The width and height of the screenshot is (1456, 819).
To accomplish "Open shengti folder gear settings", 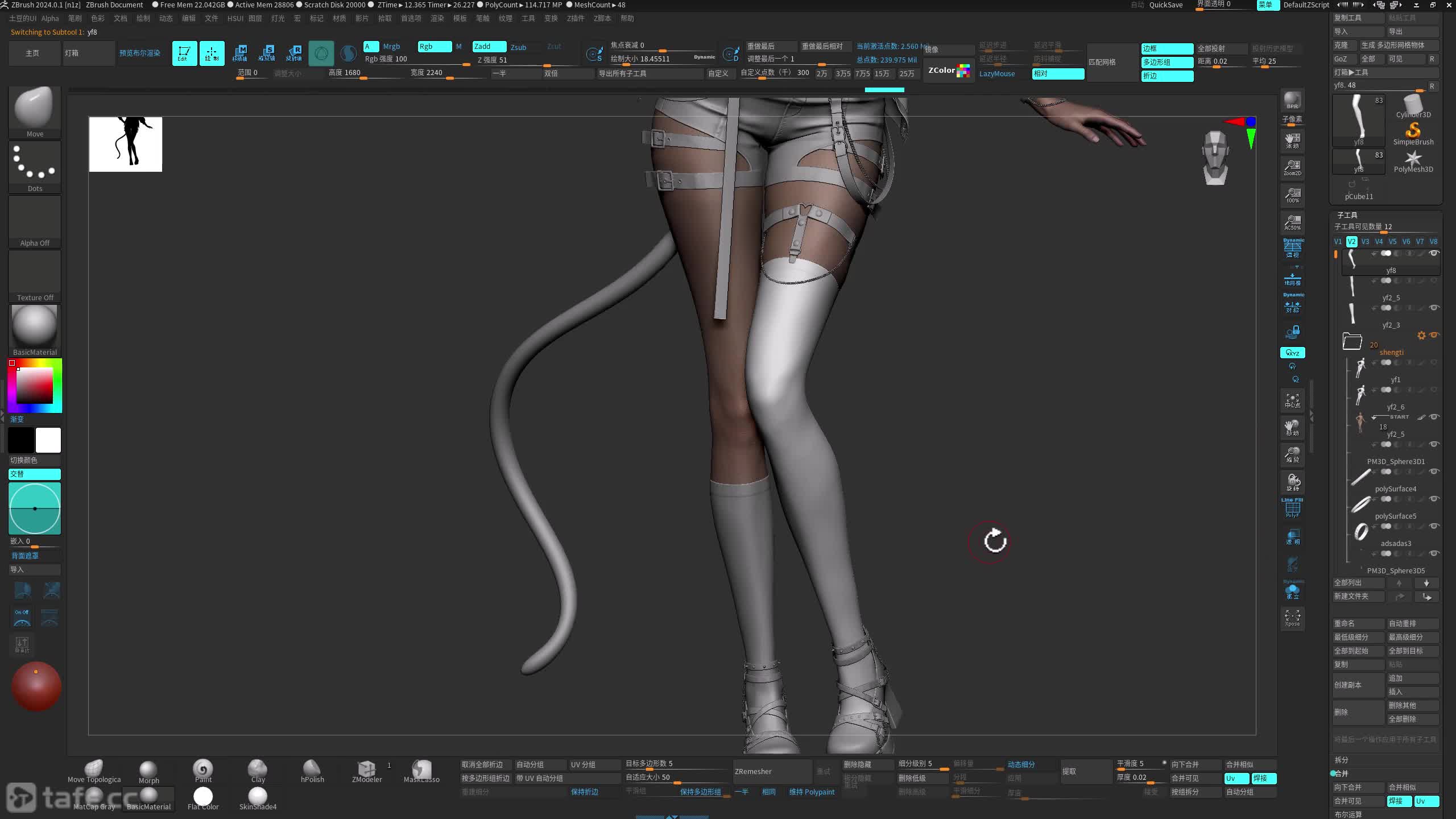I will [1421, 336].
